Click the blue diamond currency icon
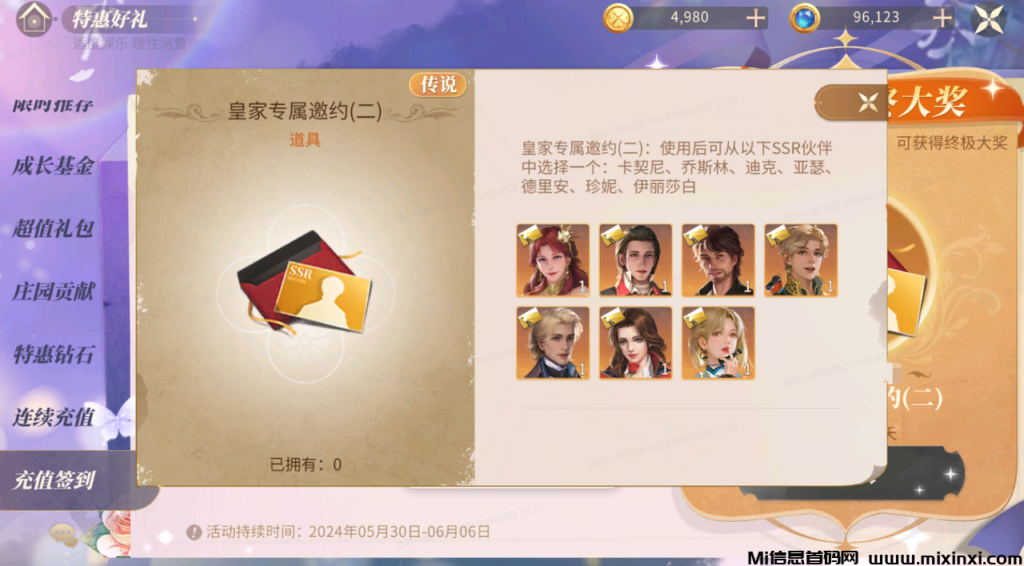The width and height of the screenshot is (1024, 566). (x=805, y=18)
